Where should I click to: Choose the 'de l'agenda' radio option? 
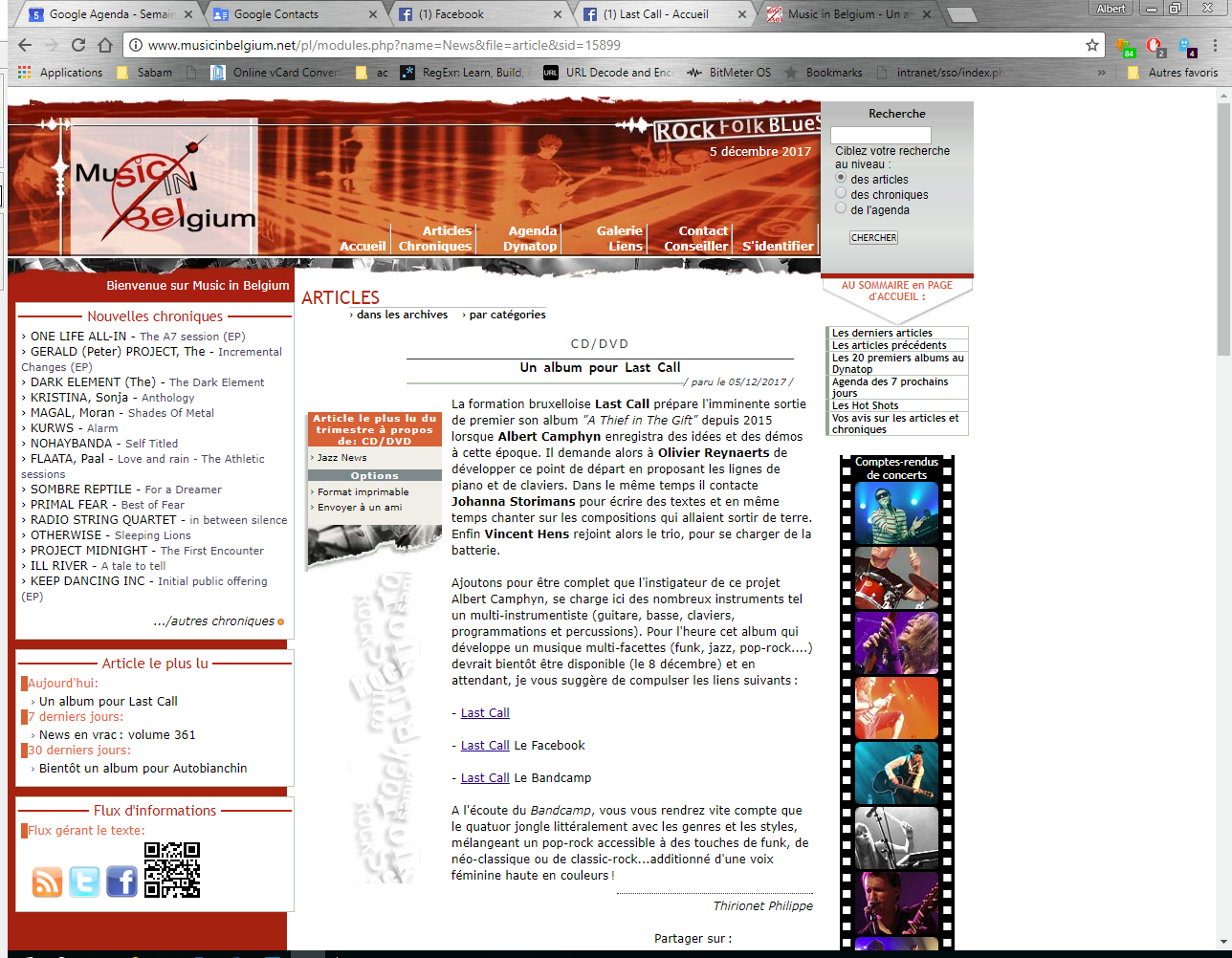(841, 208)
